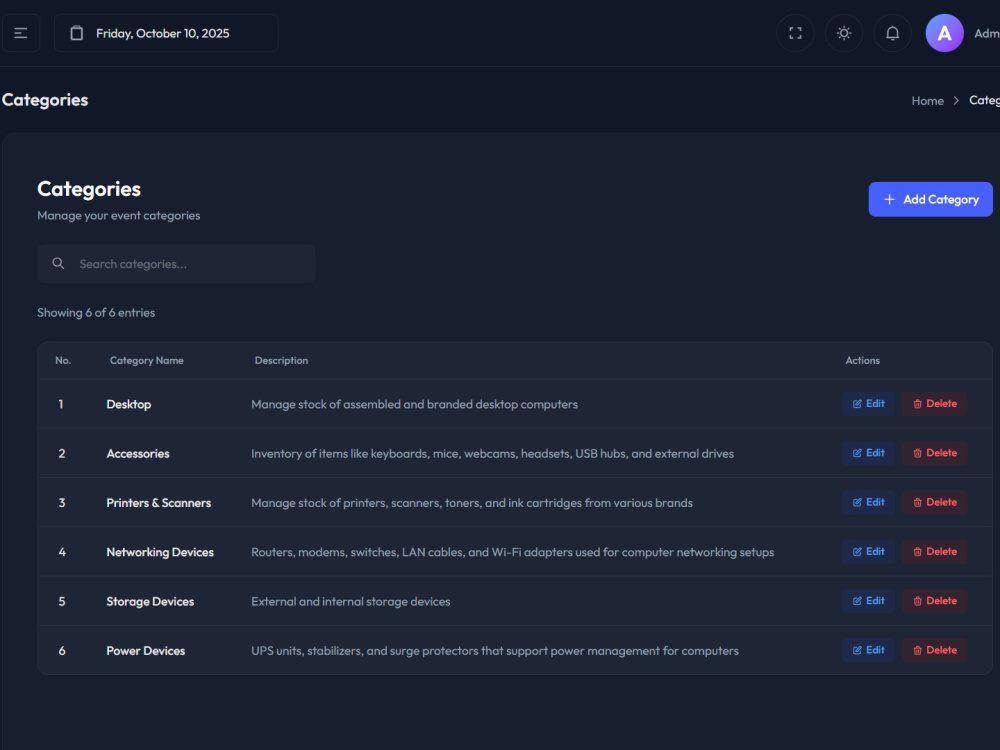Click description starting 'UPS units, stabilizers'
Image resolution: width=1000 pixels, height=750 pixels.
tap(495, 651)
